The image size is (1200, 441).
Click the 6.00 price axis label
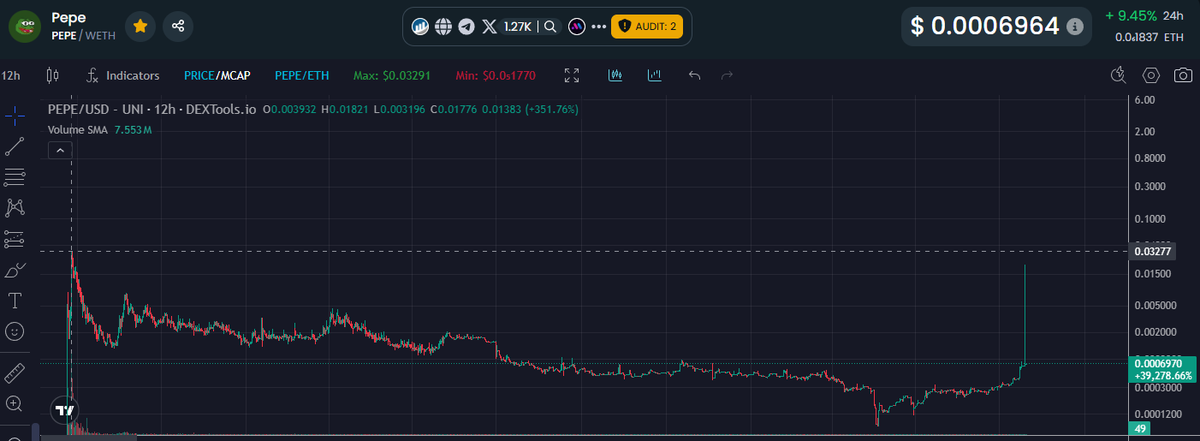[x=1145, y=101]
